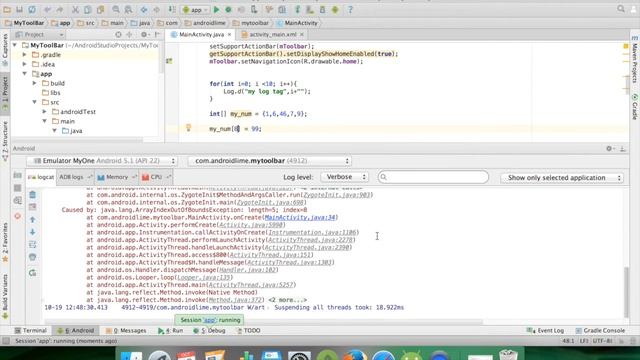Click the logcat Print icon
This screenshot has height=360, width=640.
pos(33,257)
